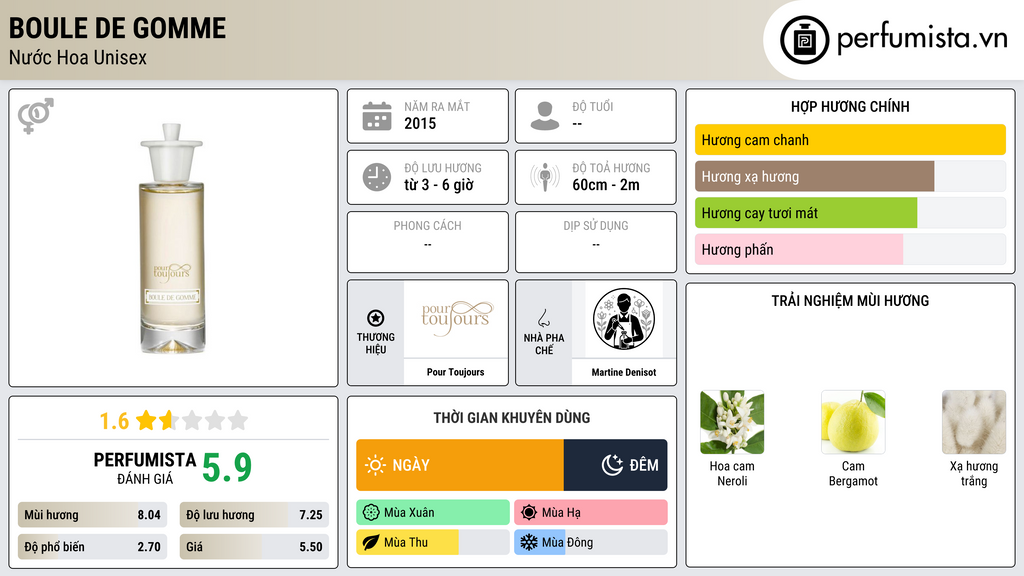The height and width of the screenshot is (576, 1024).
Task: Click the Mùi hương 8.04 score bar
Action: tap(92, 515)
